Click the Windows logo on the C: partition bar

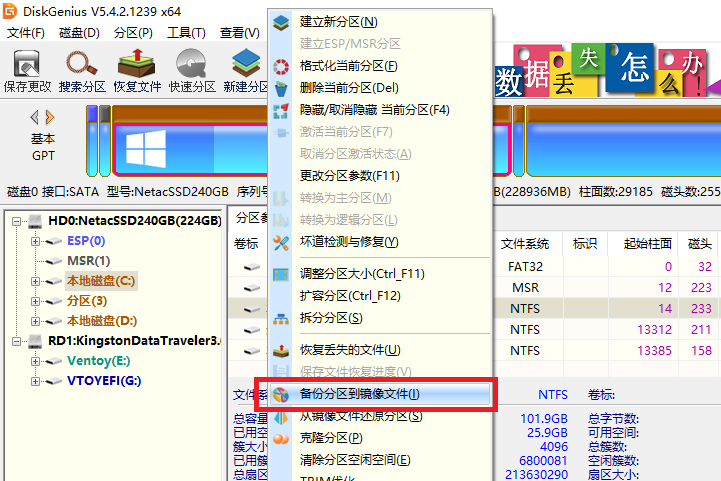click(x=146, y=148)
